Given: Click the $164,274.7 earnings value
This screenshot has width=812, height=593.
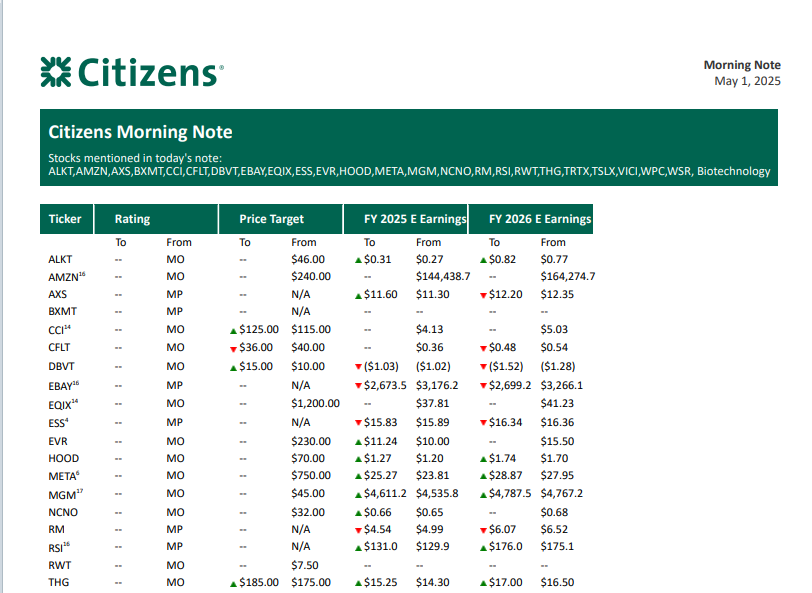Looking at the screenshot, I should pyautogui.click(x=568, y=277).
